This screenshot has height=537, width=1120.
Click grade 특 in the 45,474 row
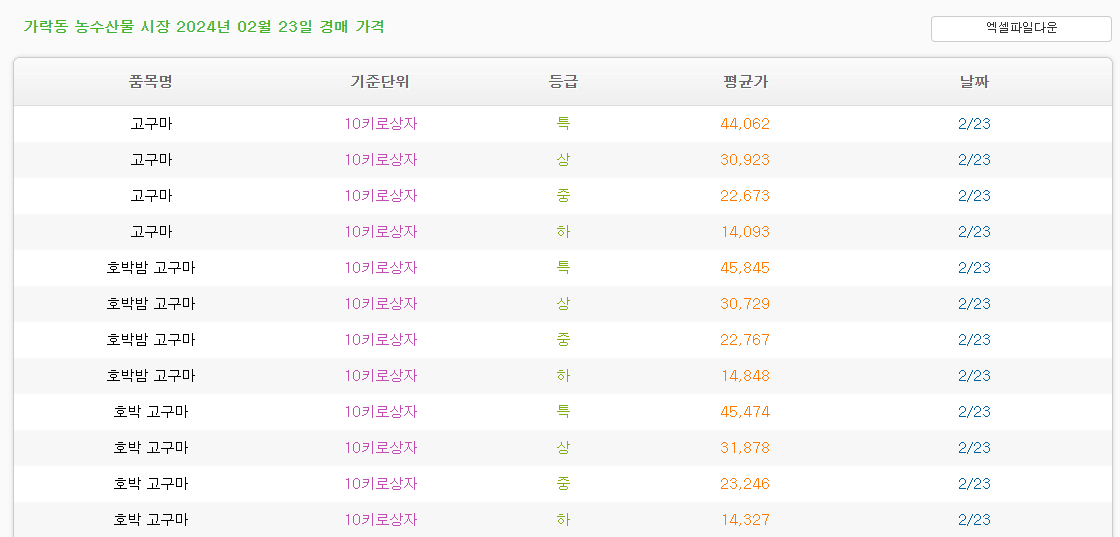563,412
